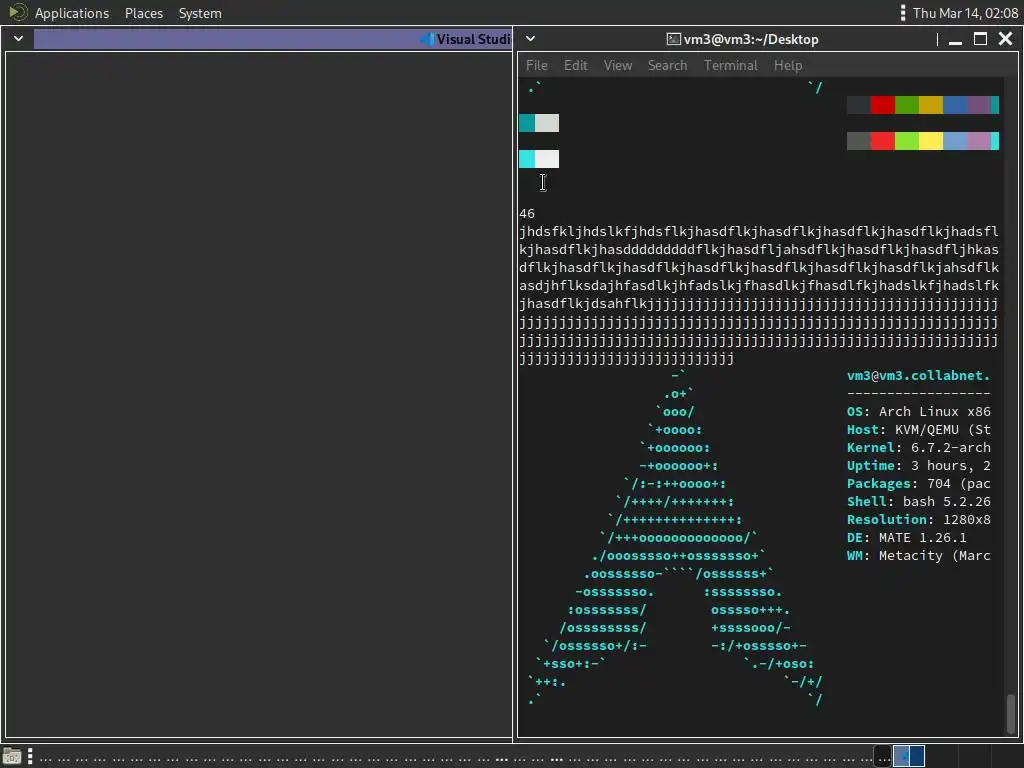Image resolution: width=1024 pixels, height=768 pixels.
Task: Click the Uptime: 3 hours line
Action: (918, 466)
